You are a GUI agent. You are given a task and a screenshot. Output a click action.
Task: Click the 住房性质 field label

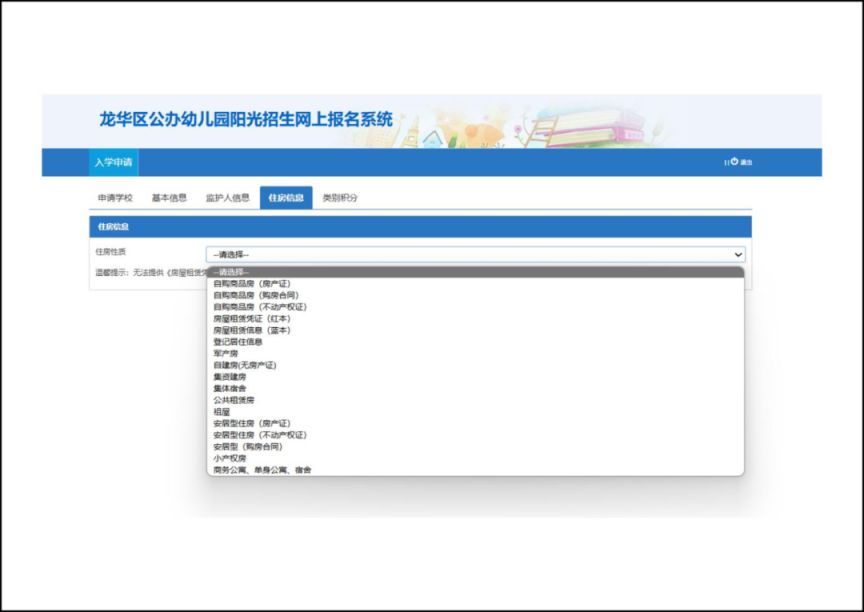111,252
